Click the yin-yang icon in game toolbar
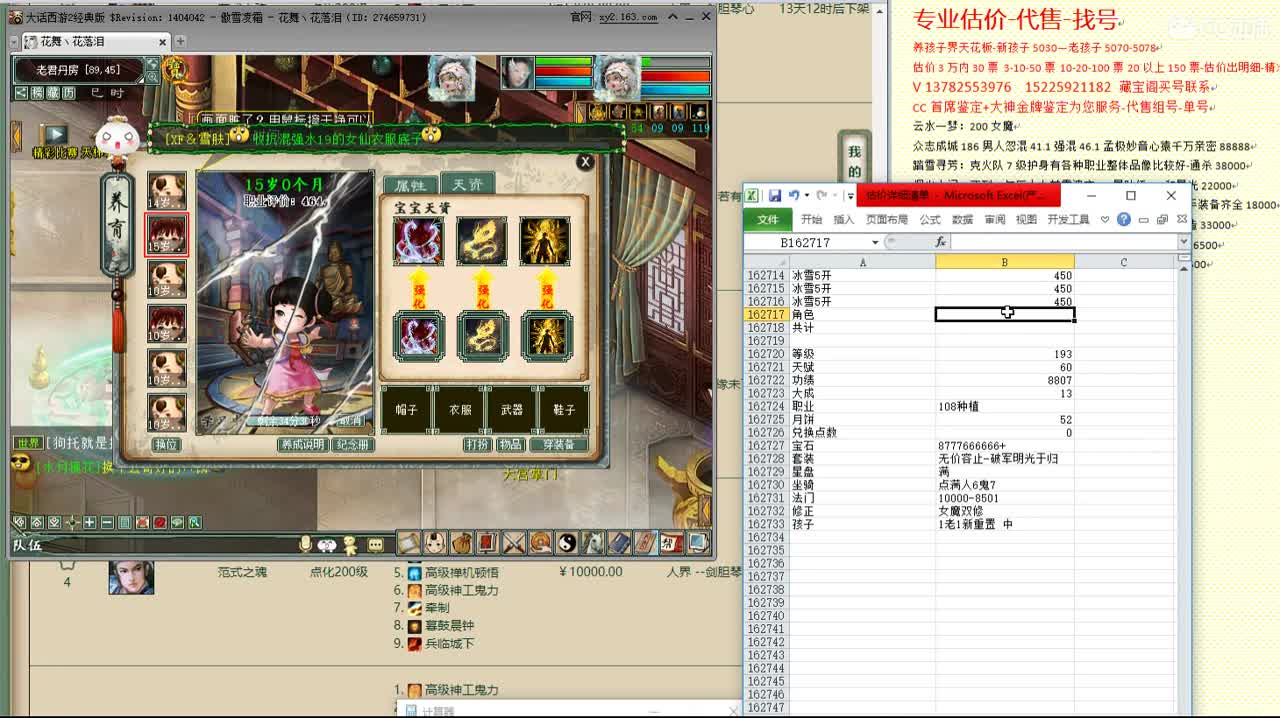Screen dimensions: 1280x718 [x=567, y=543]
